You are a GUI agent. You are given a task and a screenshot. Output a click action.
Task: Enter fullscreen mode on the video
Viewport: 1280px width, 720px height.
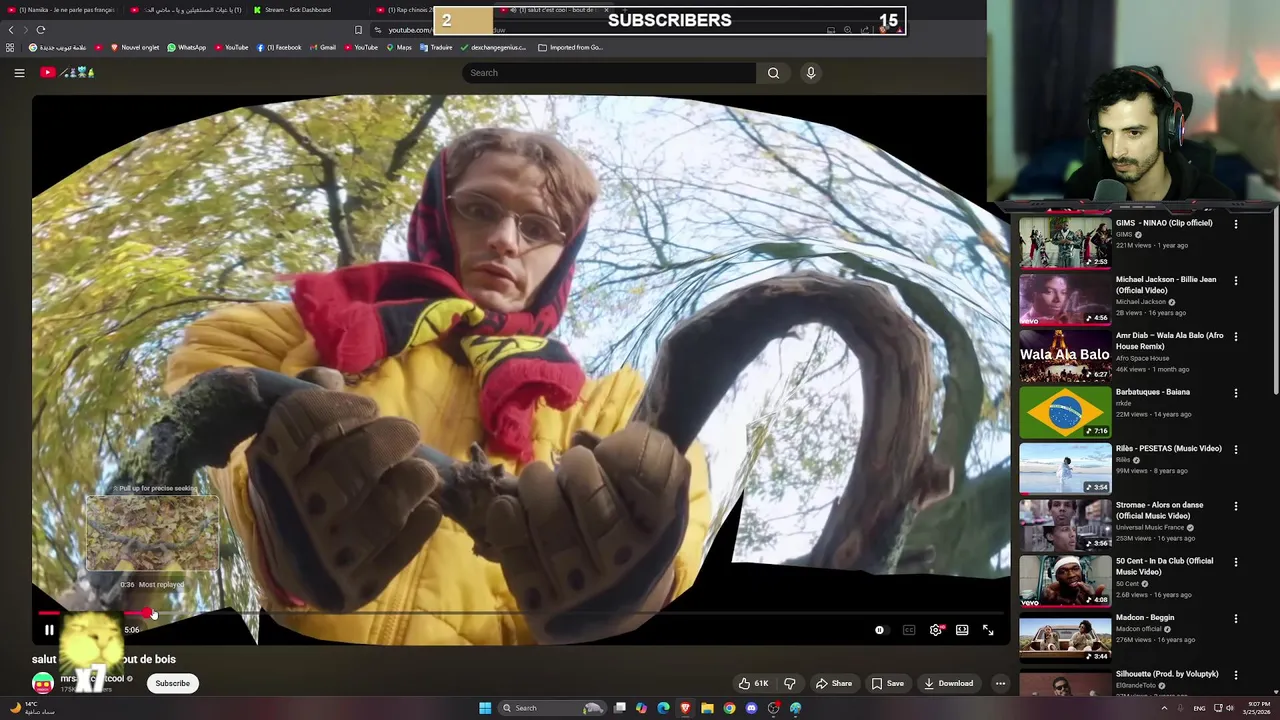tap(988, 630)
